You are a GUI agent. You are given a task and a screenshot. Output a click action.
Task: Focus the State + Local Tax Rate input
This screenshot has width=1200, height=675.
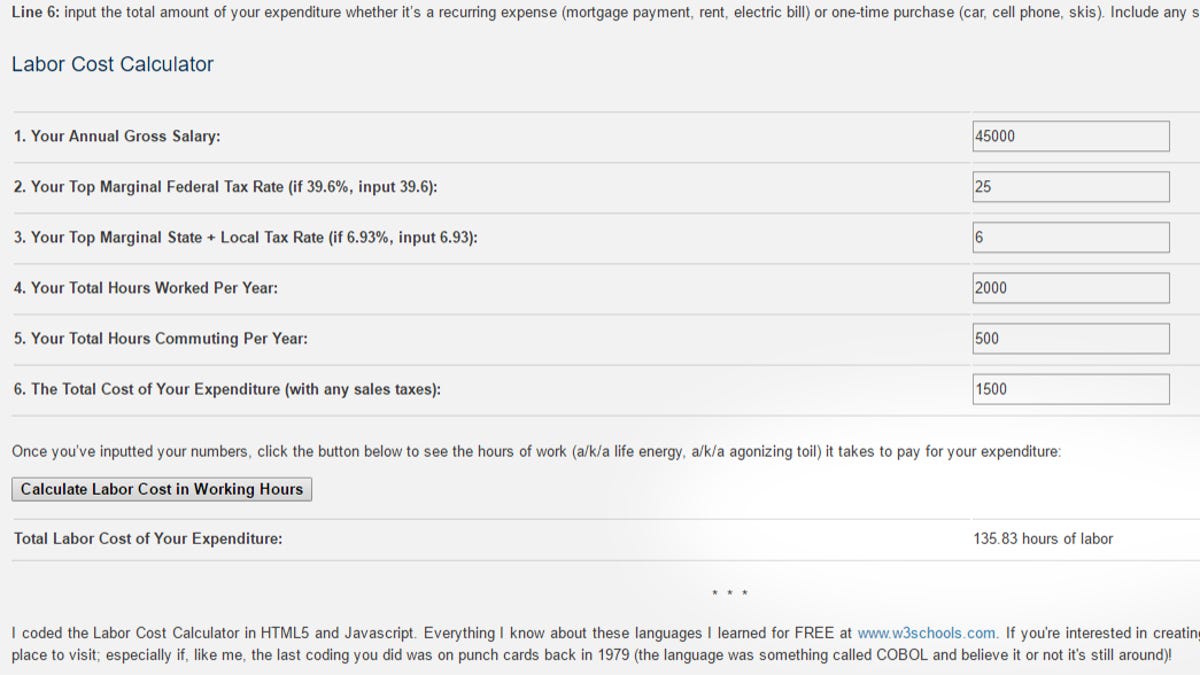[1071, 237]
